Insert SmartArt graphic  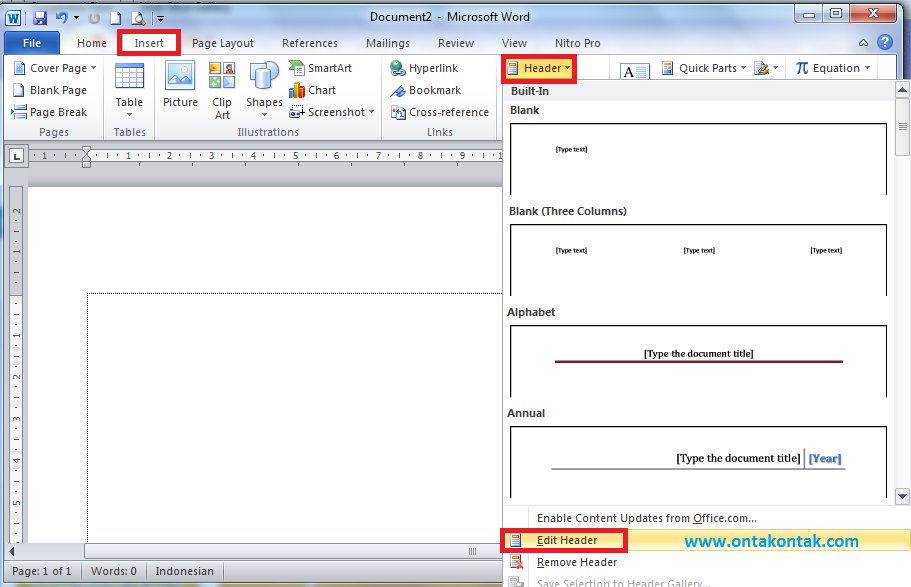[x=321, y=68]
